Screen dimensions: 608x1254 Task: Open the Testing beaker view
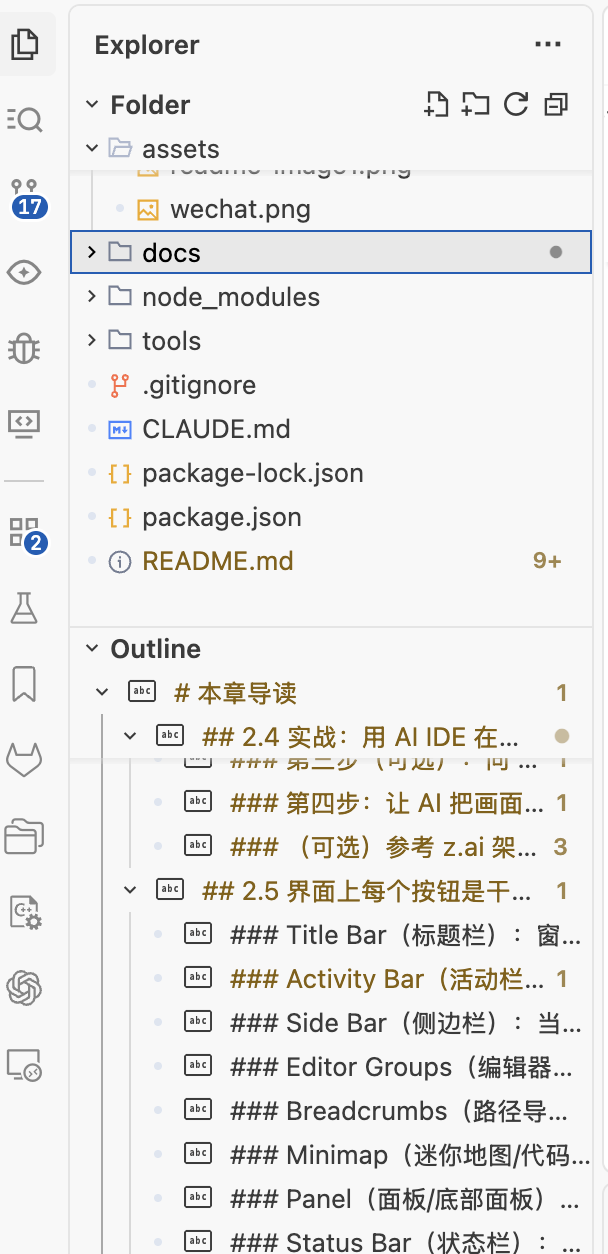click(x=24, y=608)
